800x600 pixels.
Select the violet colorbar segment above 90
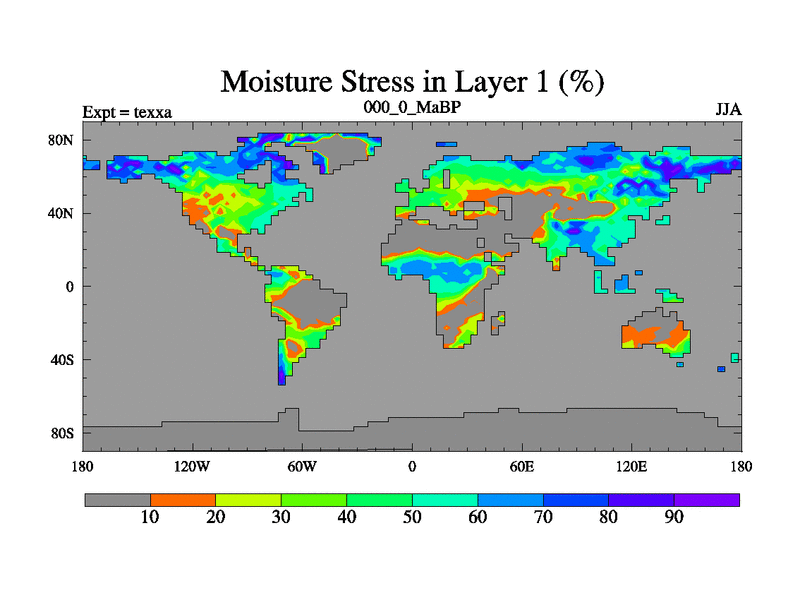[707, 499]
